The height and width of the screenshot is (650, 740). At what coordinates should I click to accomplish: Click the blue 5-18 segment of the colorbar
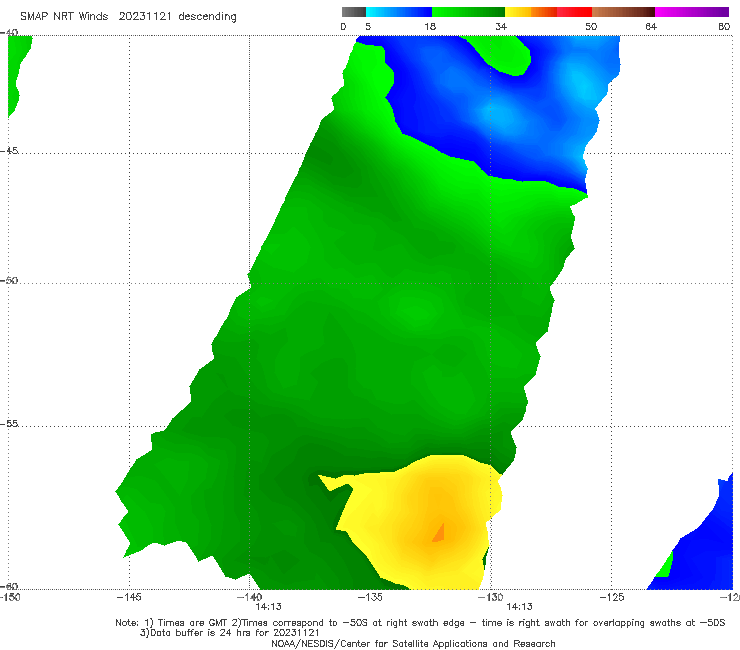(399, 12)
